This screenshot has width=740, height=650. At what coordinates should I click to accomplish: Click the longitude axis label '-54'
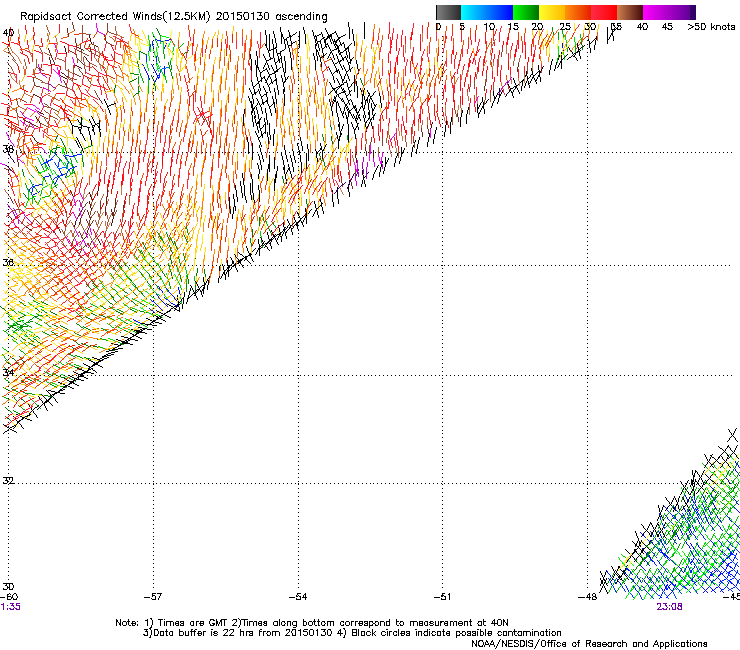click(298, 597)
